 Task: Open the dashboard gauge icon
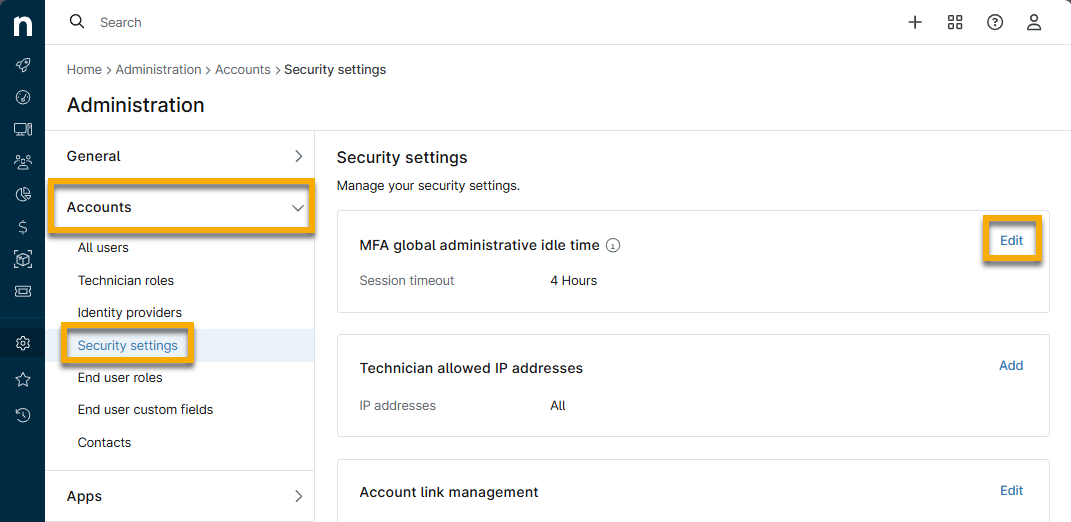pos(22,97)
